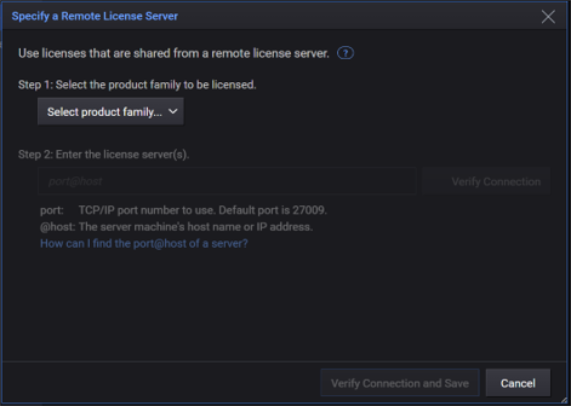Click the 'Step 1' product family instruction

pos(137,85)
